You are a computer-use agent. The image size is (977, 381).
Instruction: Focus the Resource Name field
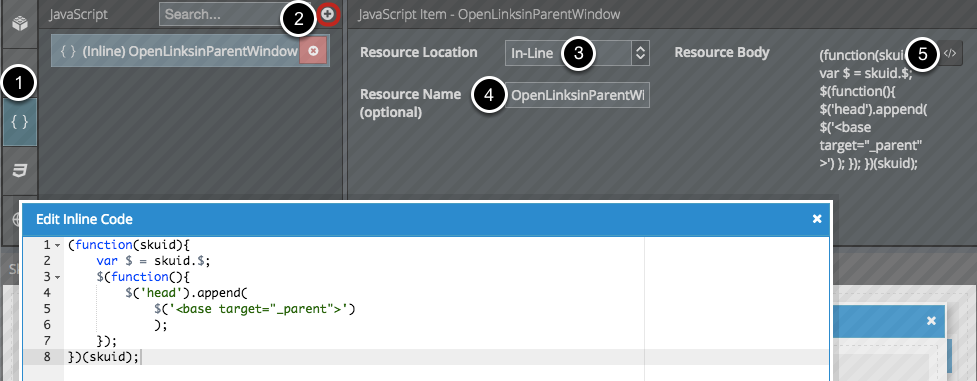pos(577,95)
